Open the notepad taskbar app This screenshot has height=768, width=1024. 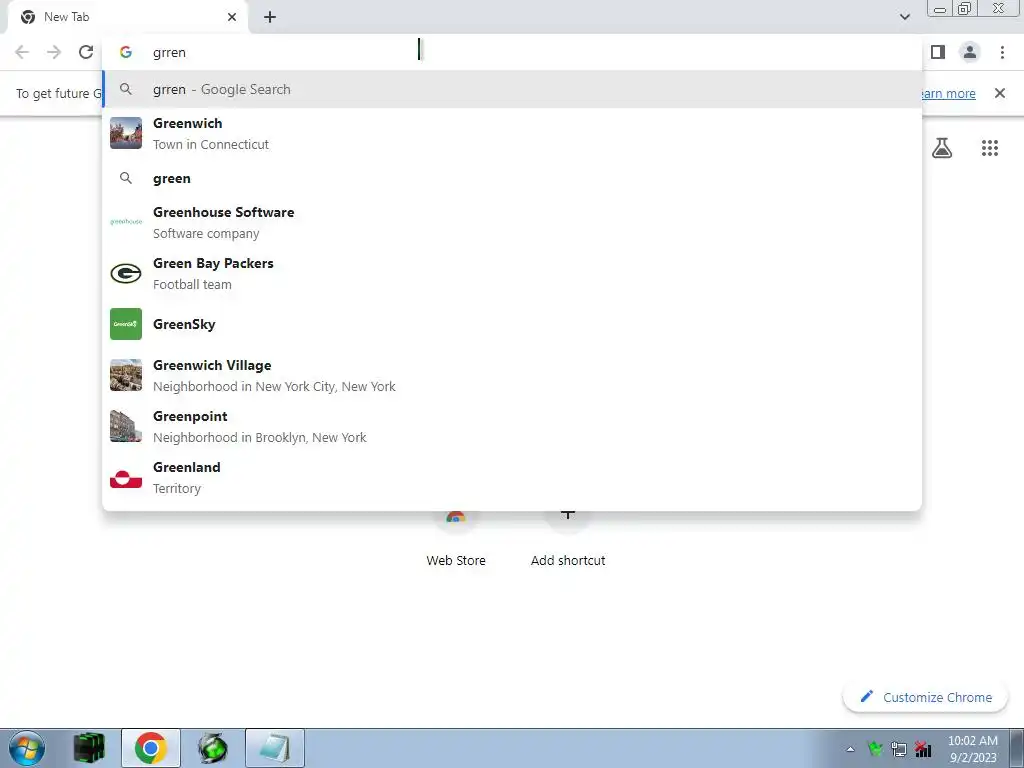pyautogui.click(x=275, y=748)
